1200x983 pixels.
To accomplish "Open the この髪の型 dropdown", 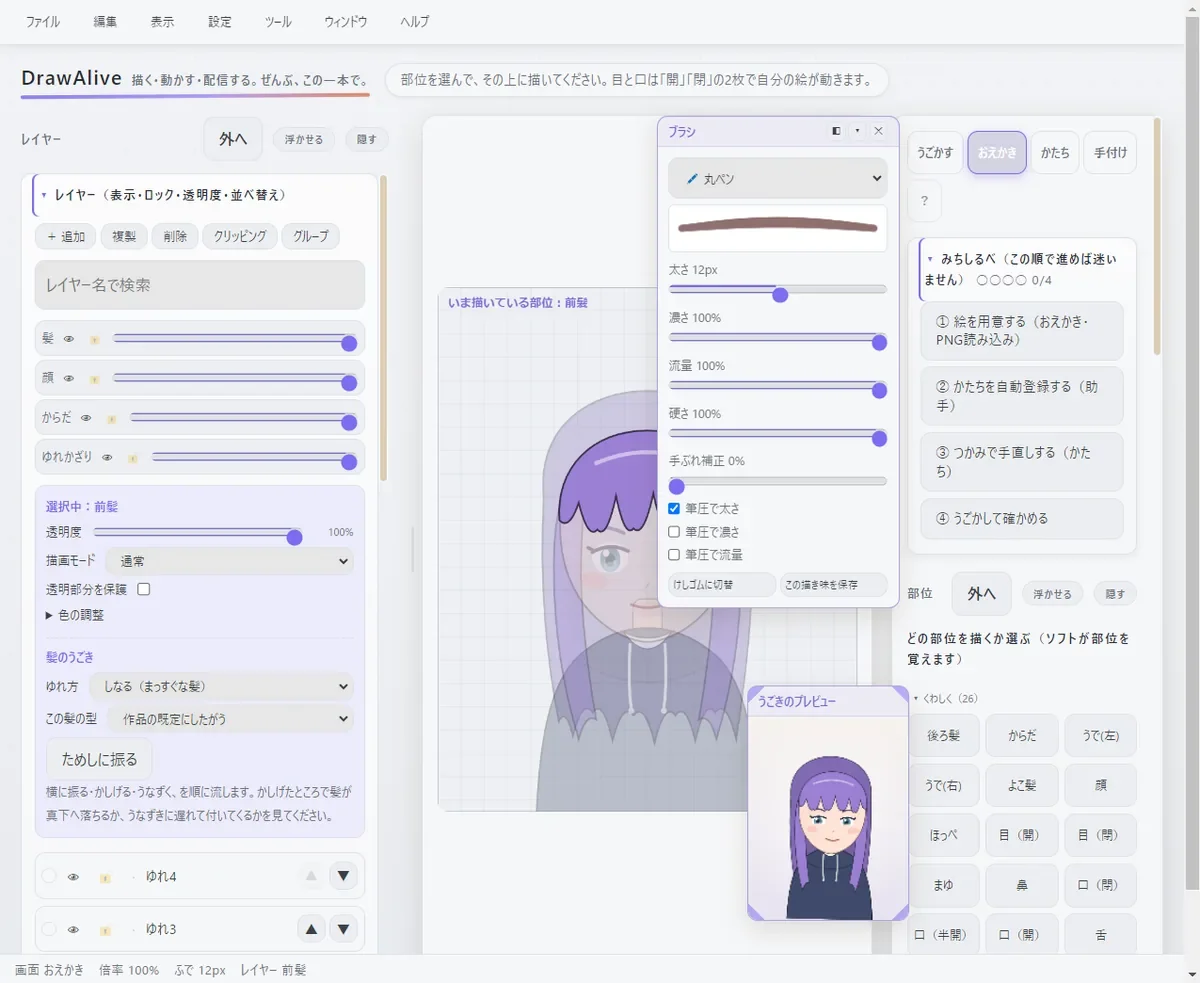I will coord(229,718).
